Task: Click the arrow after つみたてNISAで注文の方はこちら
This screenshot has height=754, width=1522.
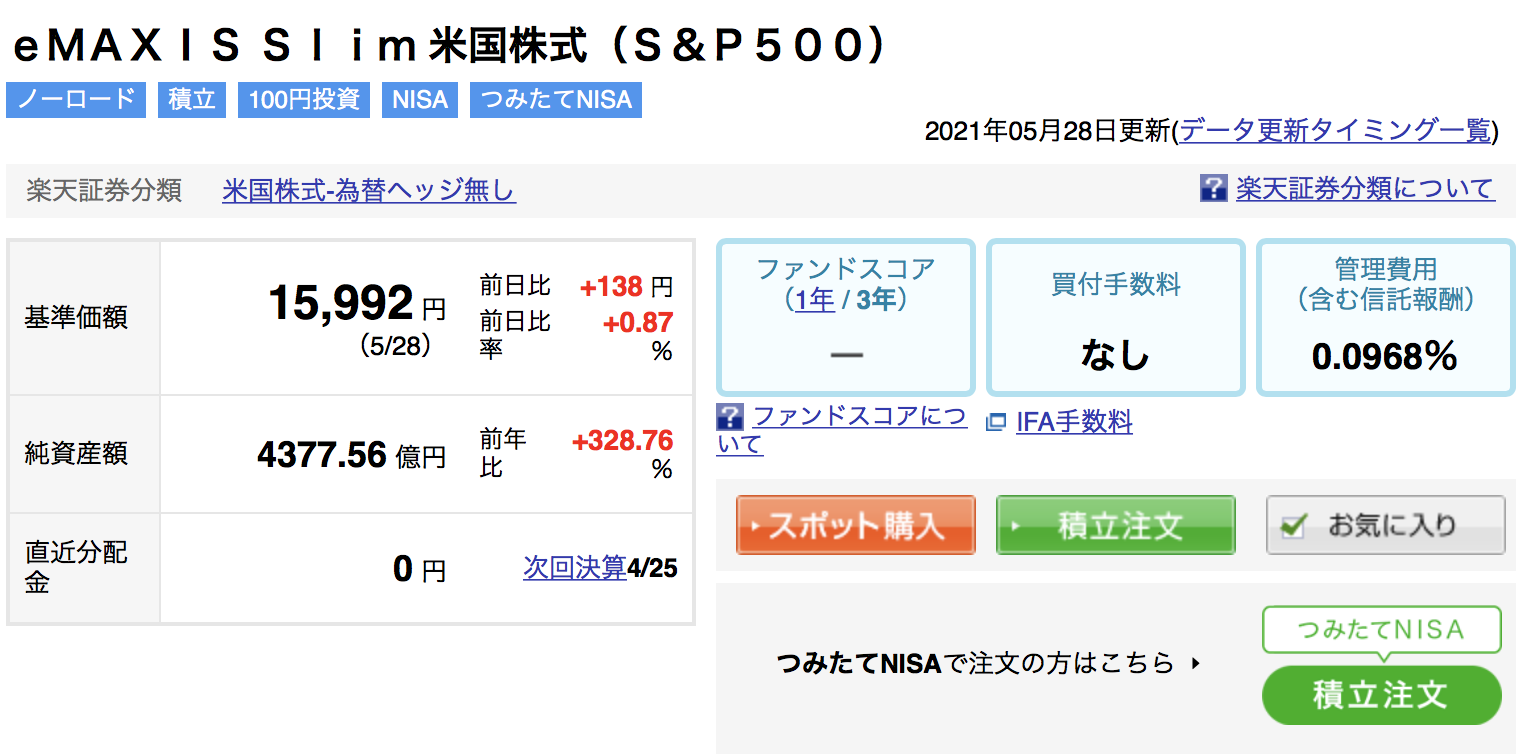Action: [x=1195, y=663]
